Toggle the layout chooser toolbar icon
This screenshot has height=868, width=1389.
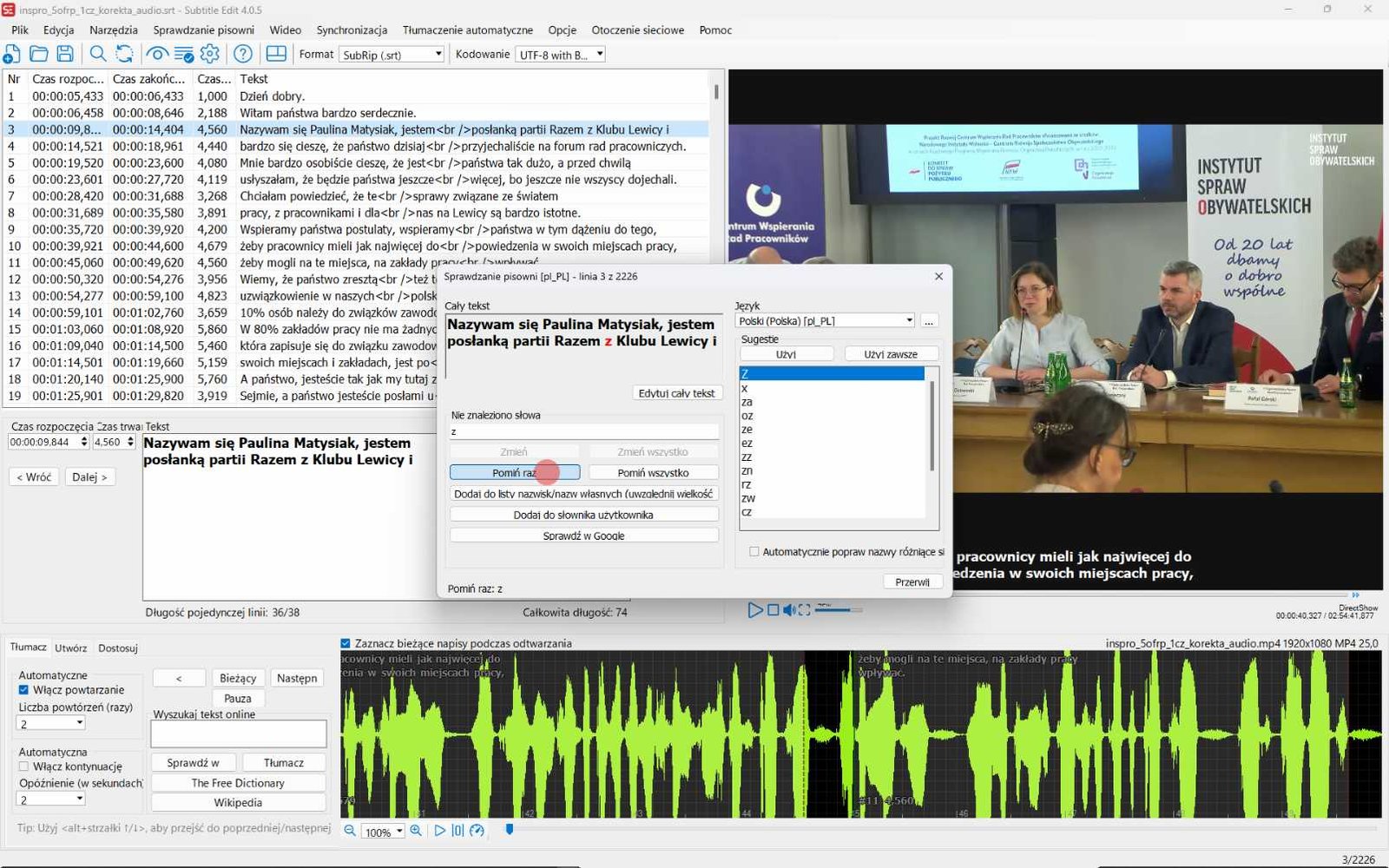coord(276,54)
